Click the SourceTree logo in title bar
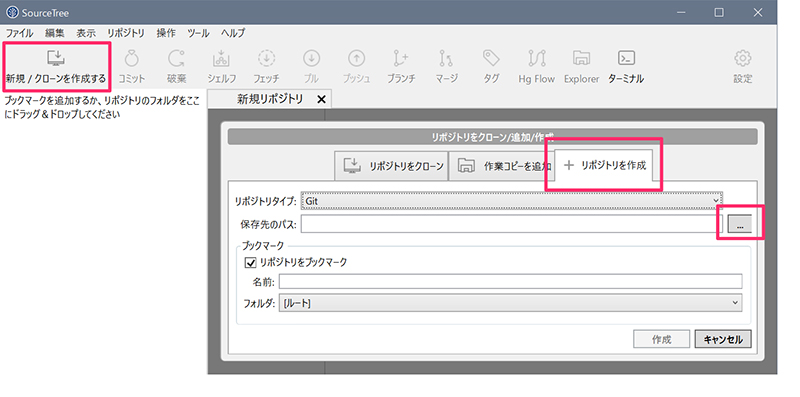Viewport: 800px width, 397px height. [x=12, y=12]
